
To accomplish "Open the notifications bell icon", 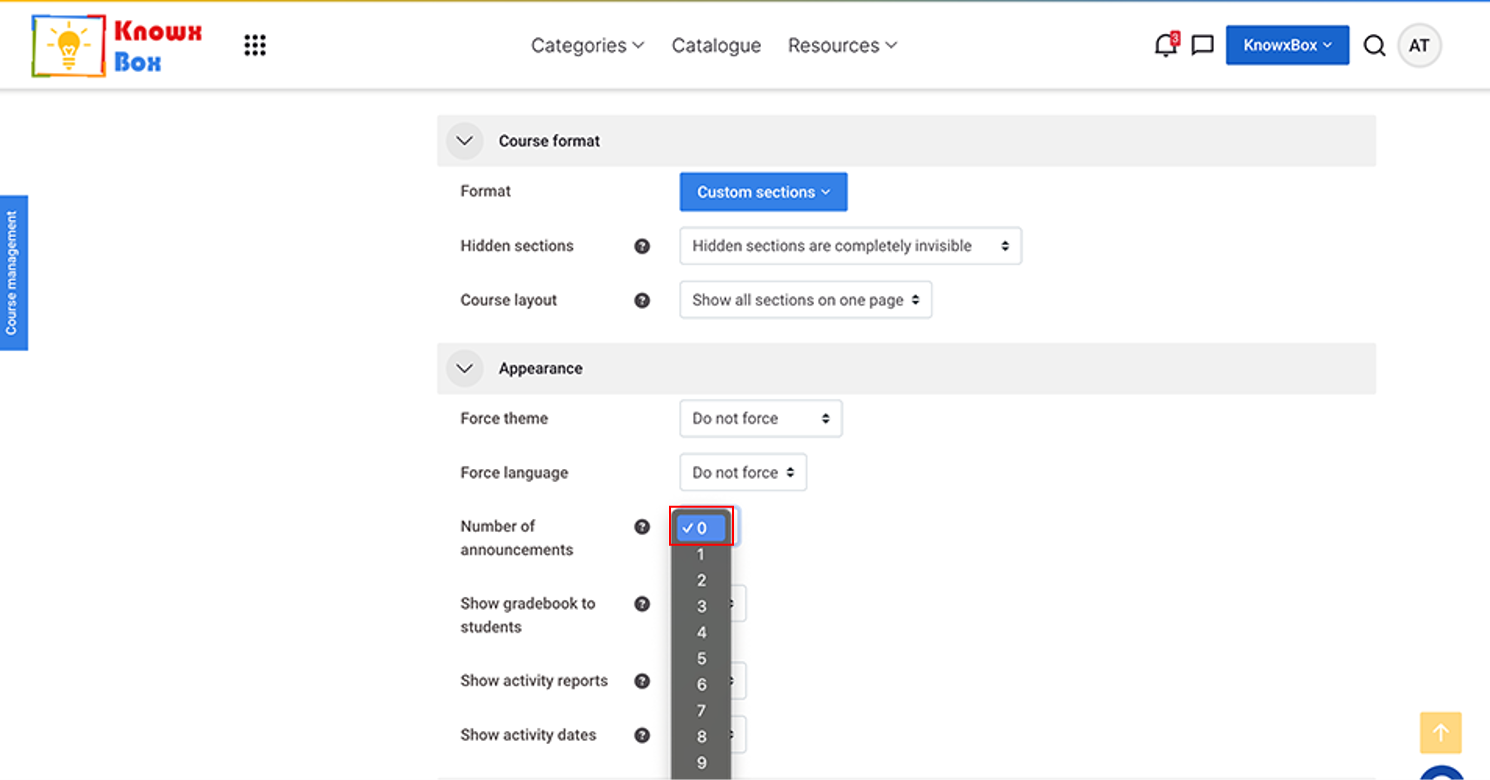I will pyautogui.click(x=1165, y=45).
